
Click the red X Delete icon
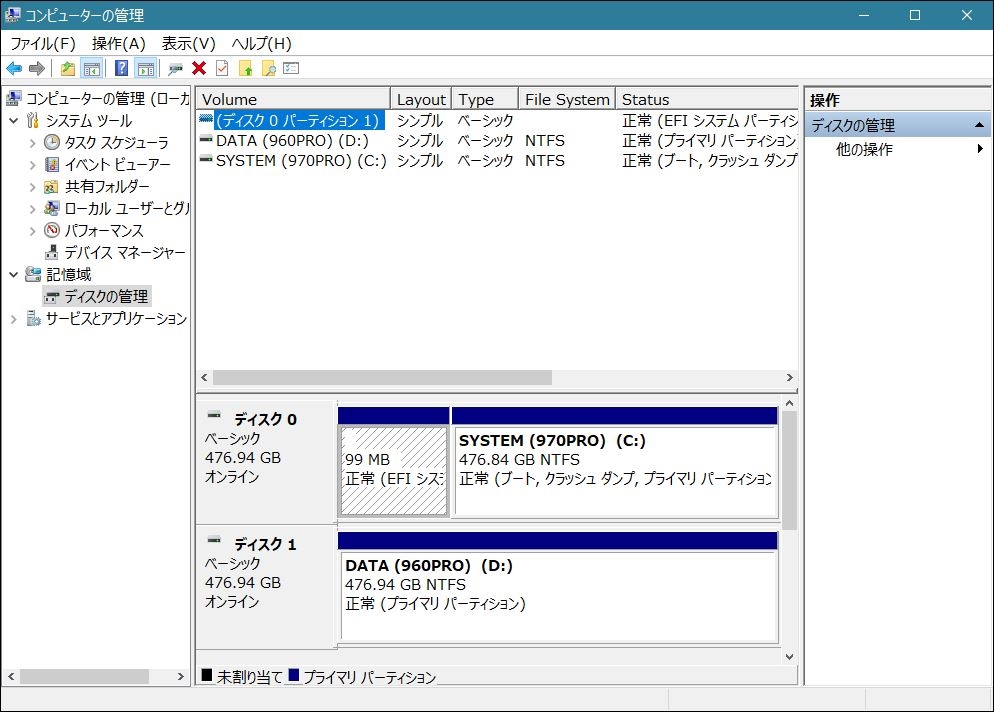point(199,68)
